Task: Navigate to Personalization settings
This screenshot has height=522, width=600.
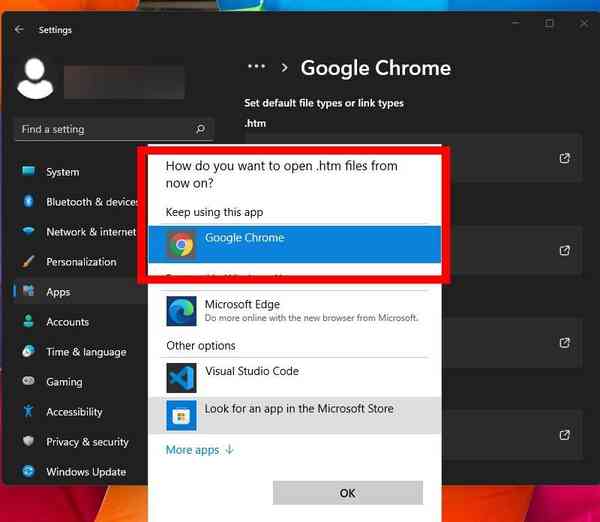Action: coord(80,262)
